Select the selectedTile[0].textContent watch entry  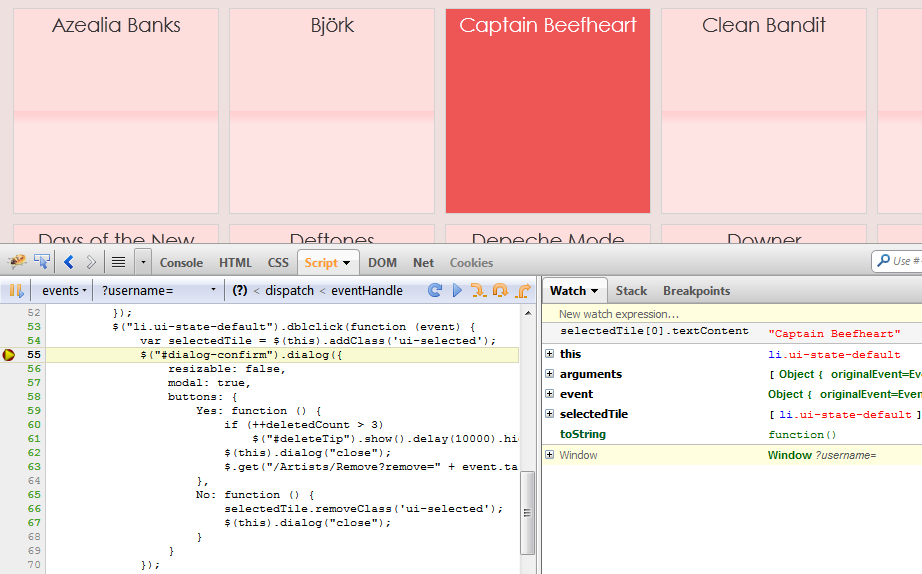click(654, 331)
